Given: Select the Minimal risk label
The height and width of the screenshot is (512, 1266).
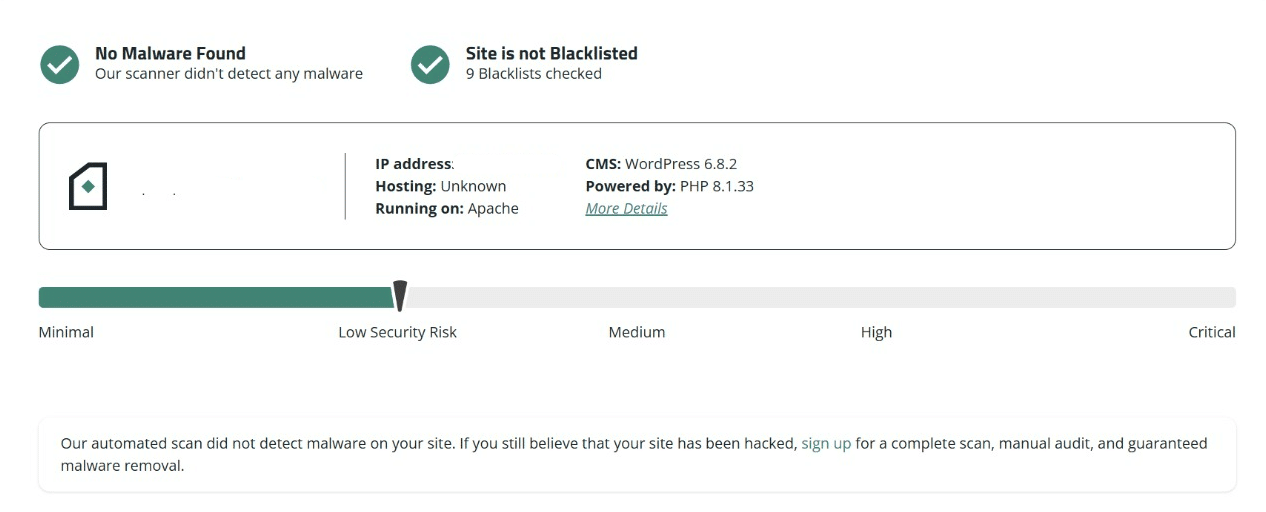Looking at the screenshot, I should pyautogui.click(x=66, y=332).
